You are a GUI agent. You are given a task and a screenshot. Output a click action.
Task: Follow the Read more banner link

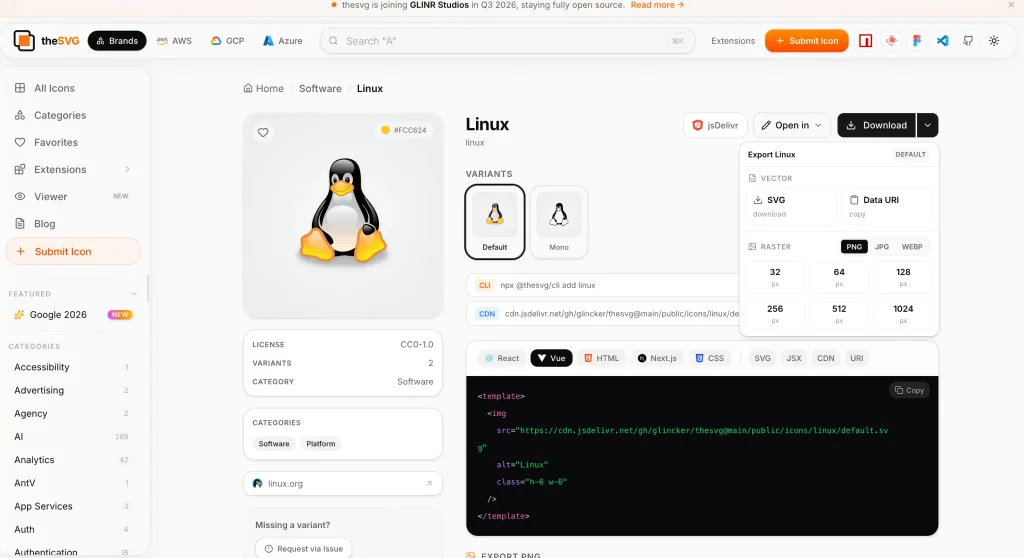(657, 5)
